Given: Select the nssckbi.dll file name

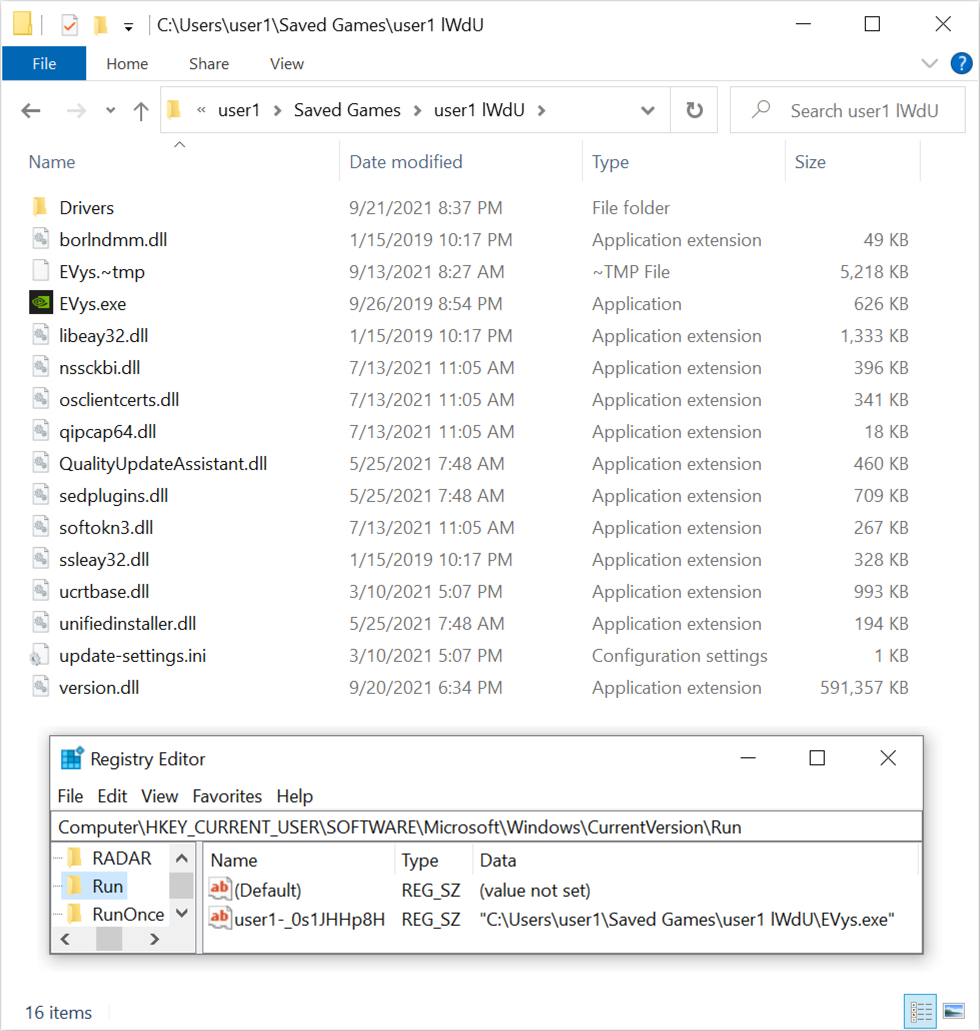Looking at the screenshot, I should (99, 368).
